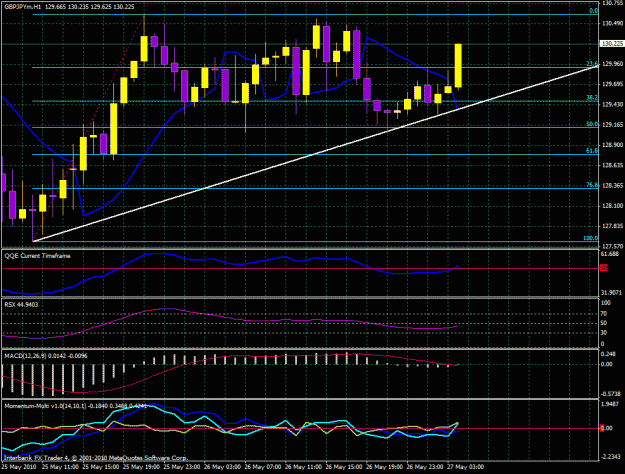Click the 0.248 value on MACD scale
This screenshot has width=625, height=474.
click(609, 355)
